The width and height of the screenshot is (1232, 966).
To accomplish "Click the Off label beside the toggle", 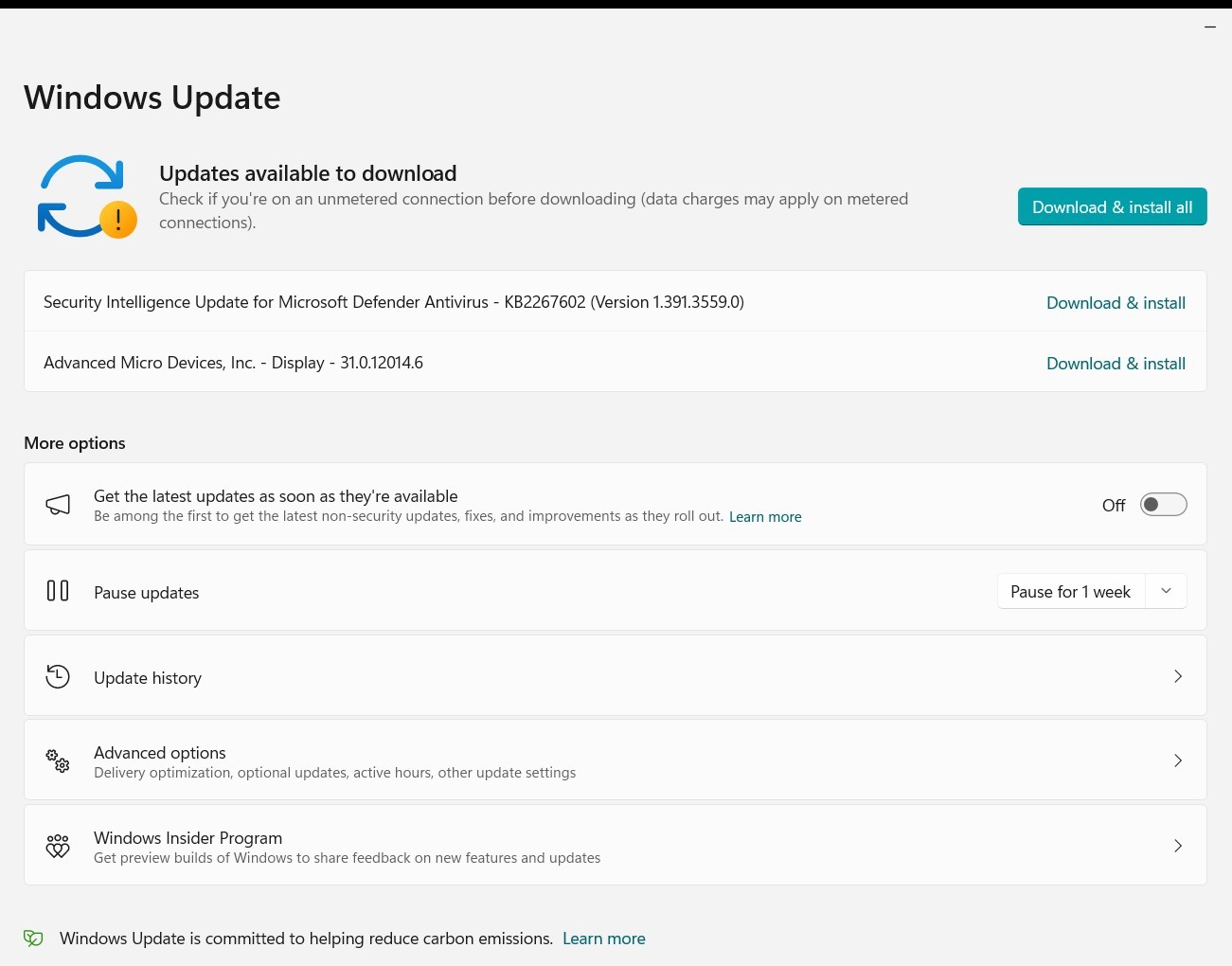I will (x=1114, y=506).
